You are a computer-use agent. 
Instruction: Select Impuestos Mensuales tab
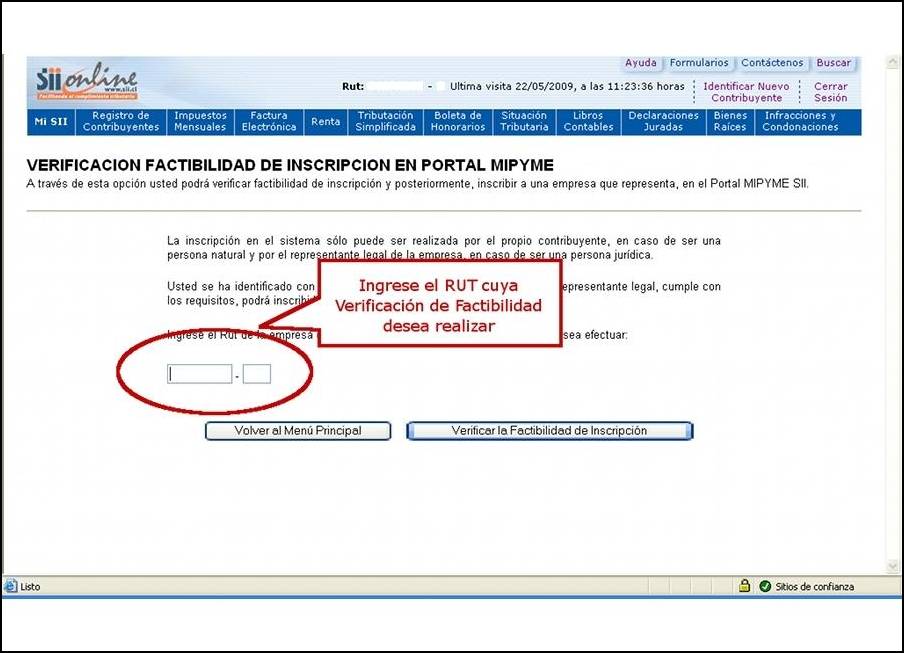200,122
